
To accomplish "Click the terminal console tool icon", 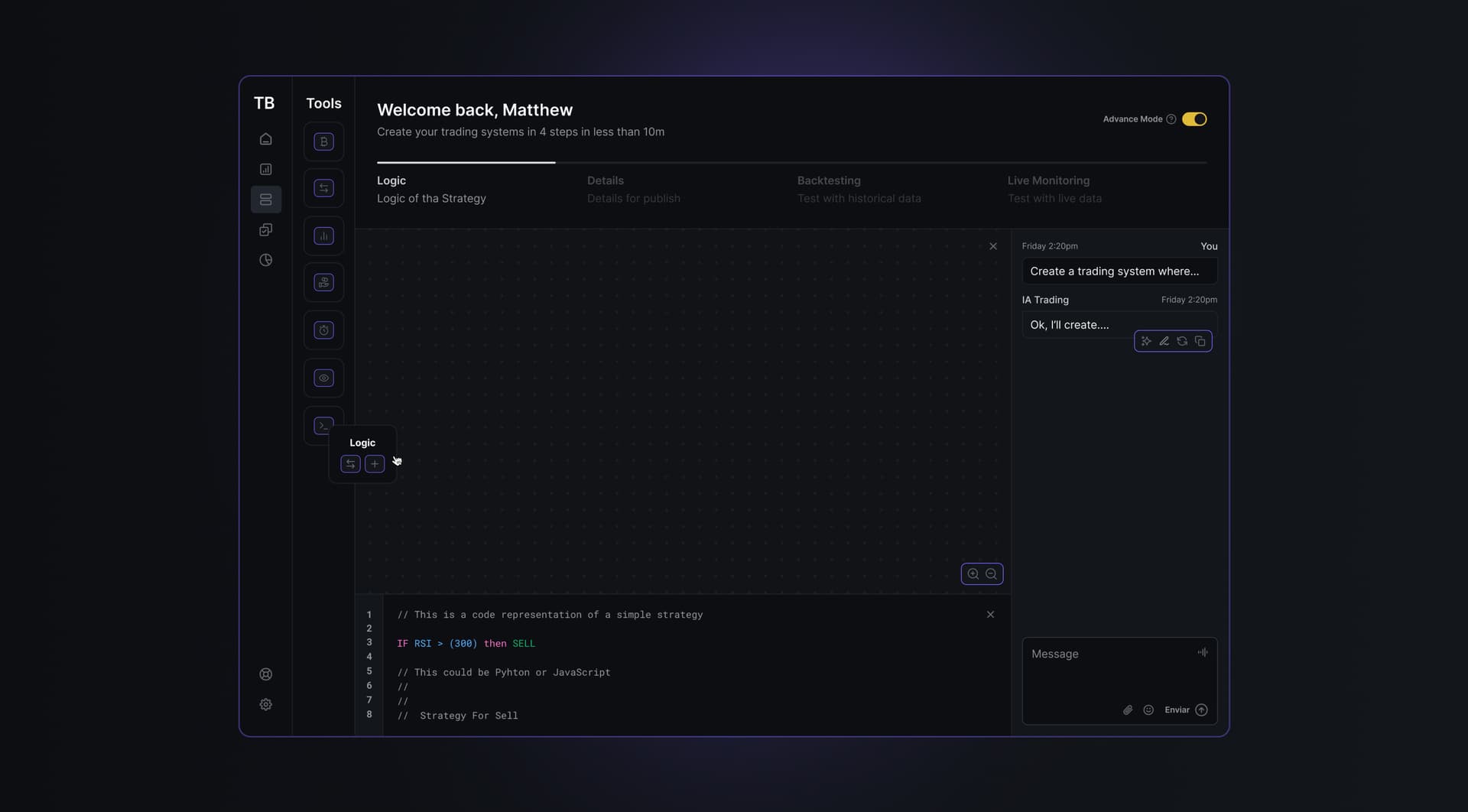I will (322, 425).
